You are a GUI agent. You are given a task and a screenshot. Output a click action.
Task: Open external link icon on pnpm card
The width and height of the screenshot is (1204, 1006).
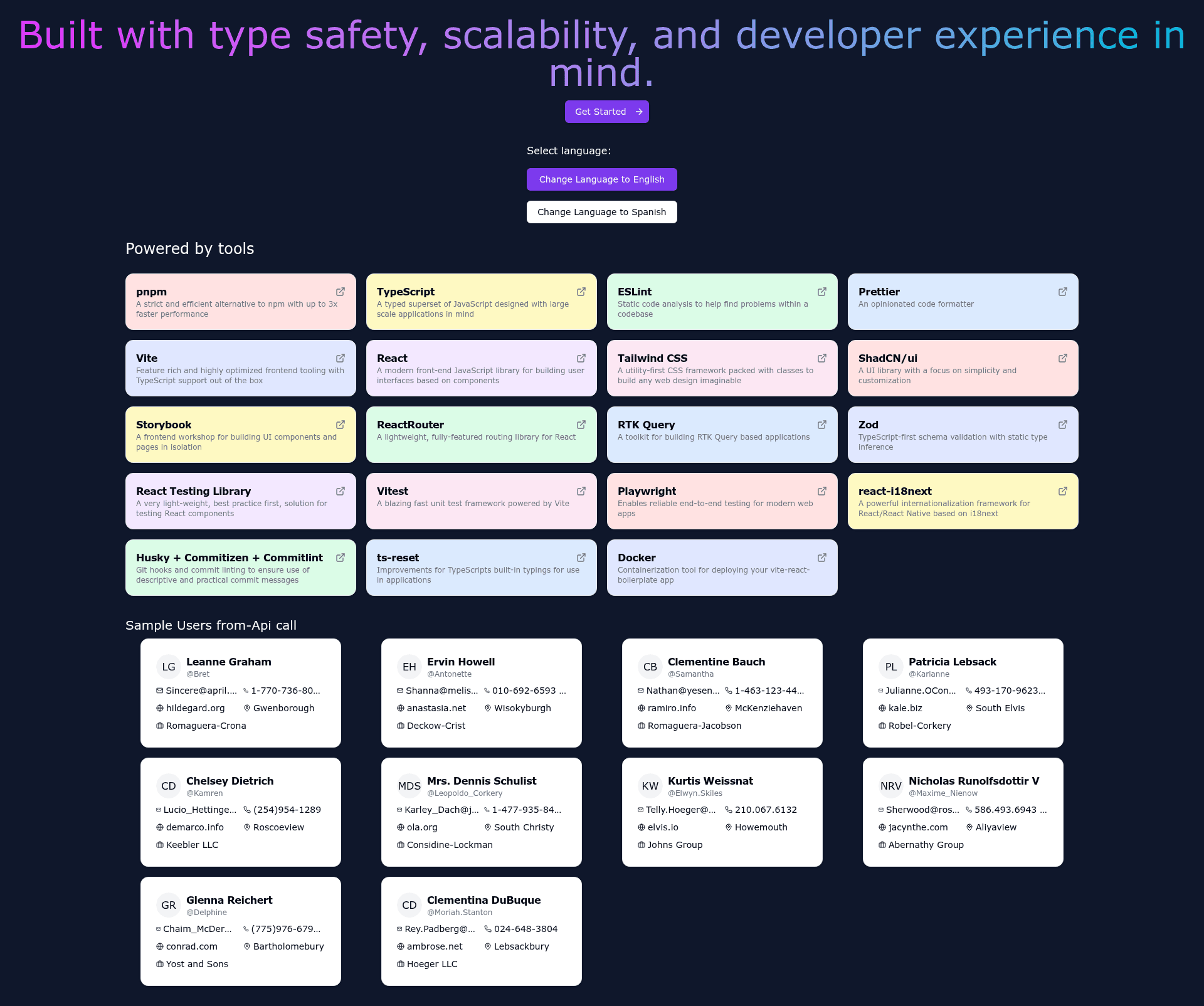point(341,292)
